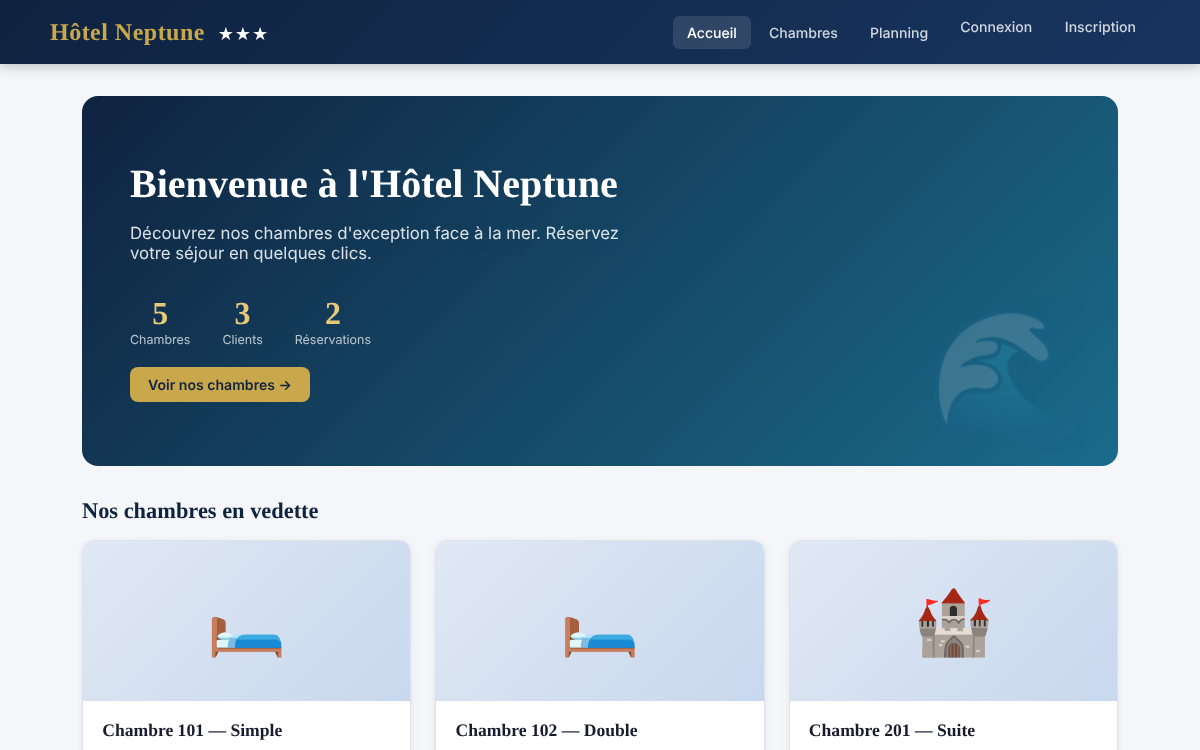The height and width of the screenshot is (750, 1200).
Task: Click the Découvrez nos chambres description paragraph
Action: 375,243
